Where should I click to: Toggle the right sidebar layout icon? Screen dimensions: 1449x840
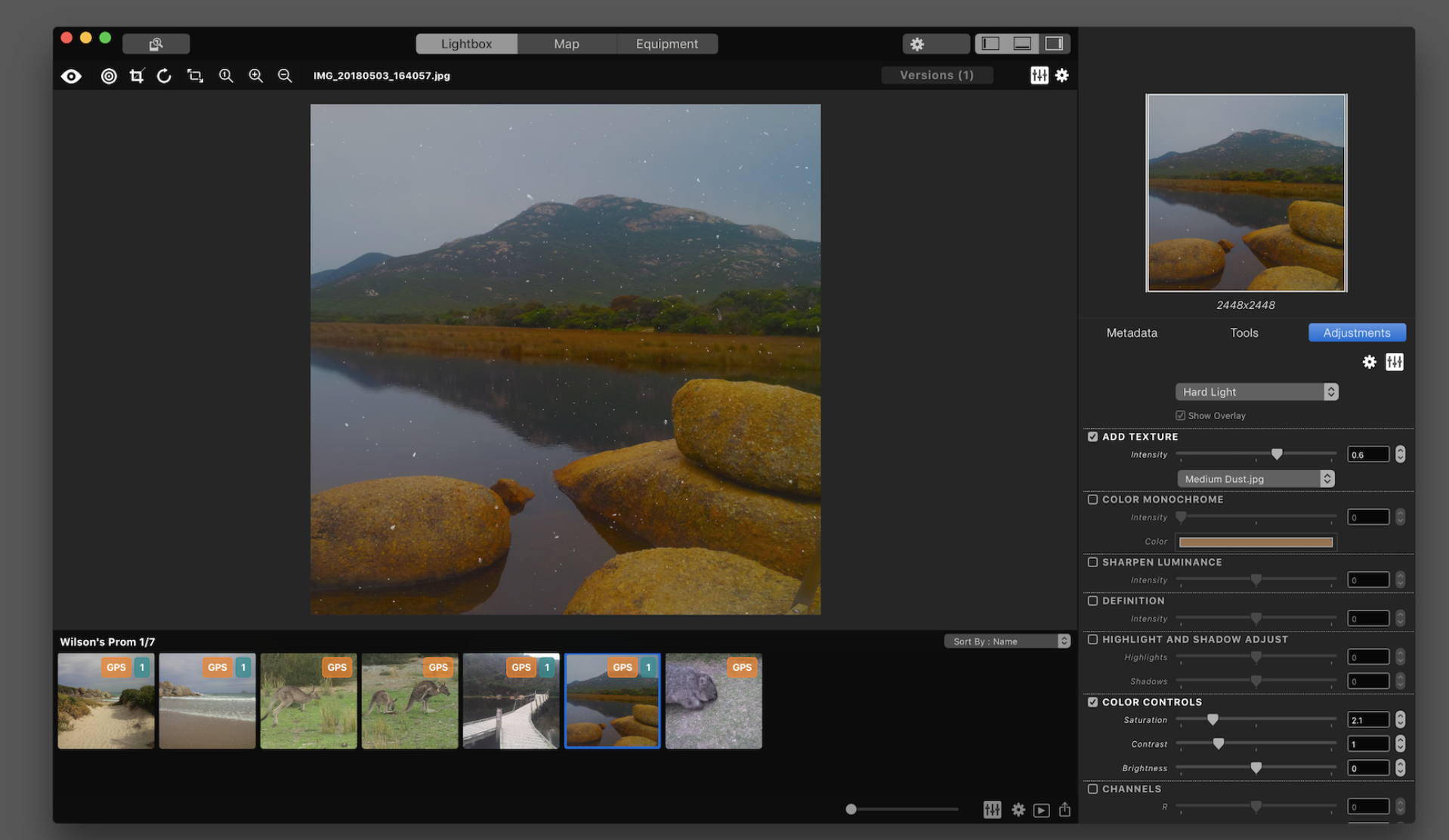tap(1054, 44)
